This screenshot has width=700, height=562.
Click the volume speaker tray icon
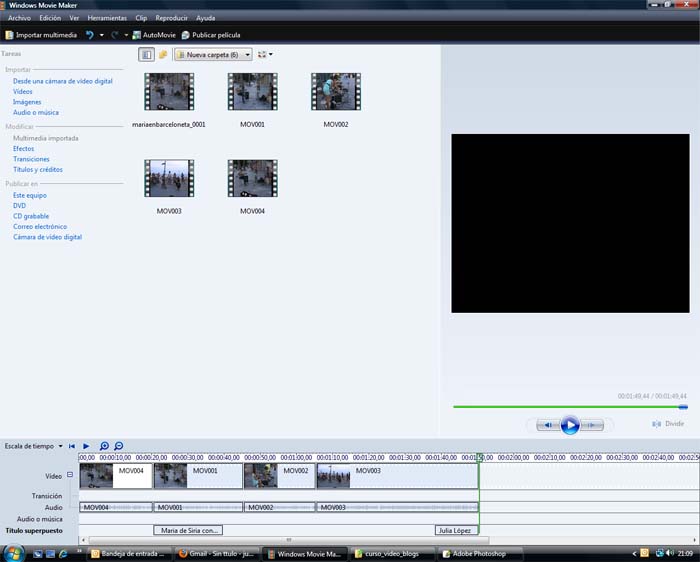[x=669, y=553]
